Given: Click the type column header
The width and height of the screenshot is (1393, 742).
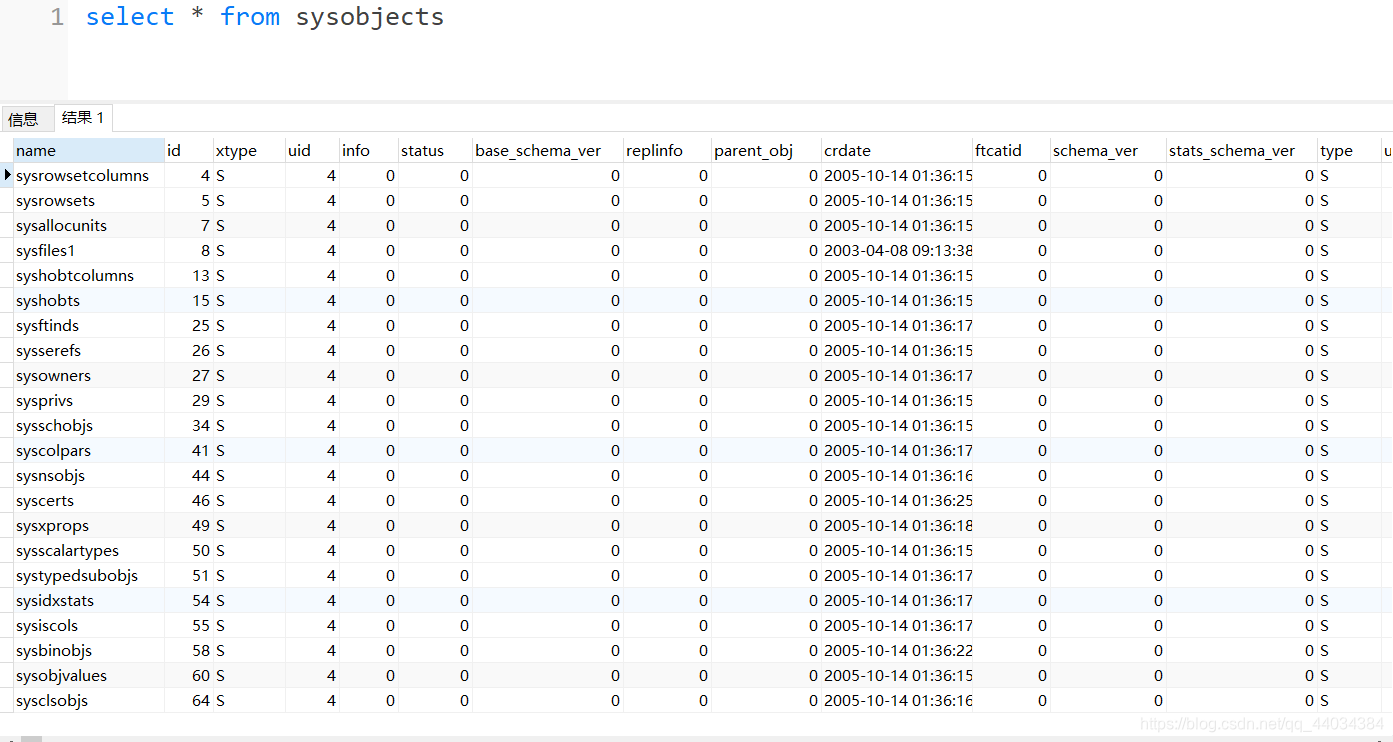Looking at the screenshot, I should [x=1349, y=150].
